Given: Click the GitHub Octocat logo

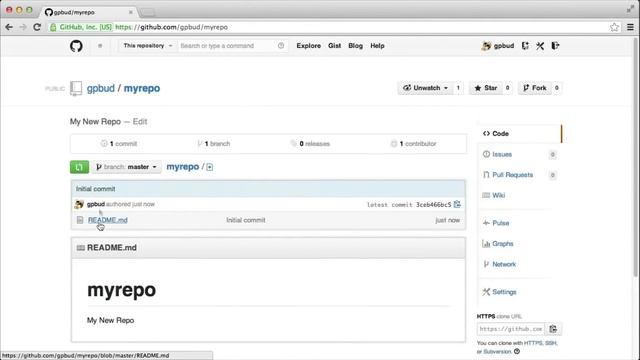Looking at the screenshot, I should (76, 46).
